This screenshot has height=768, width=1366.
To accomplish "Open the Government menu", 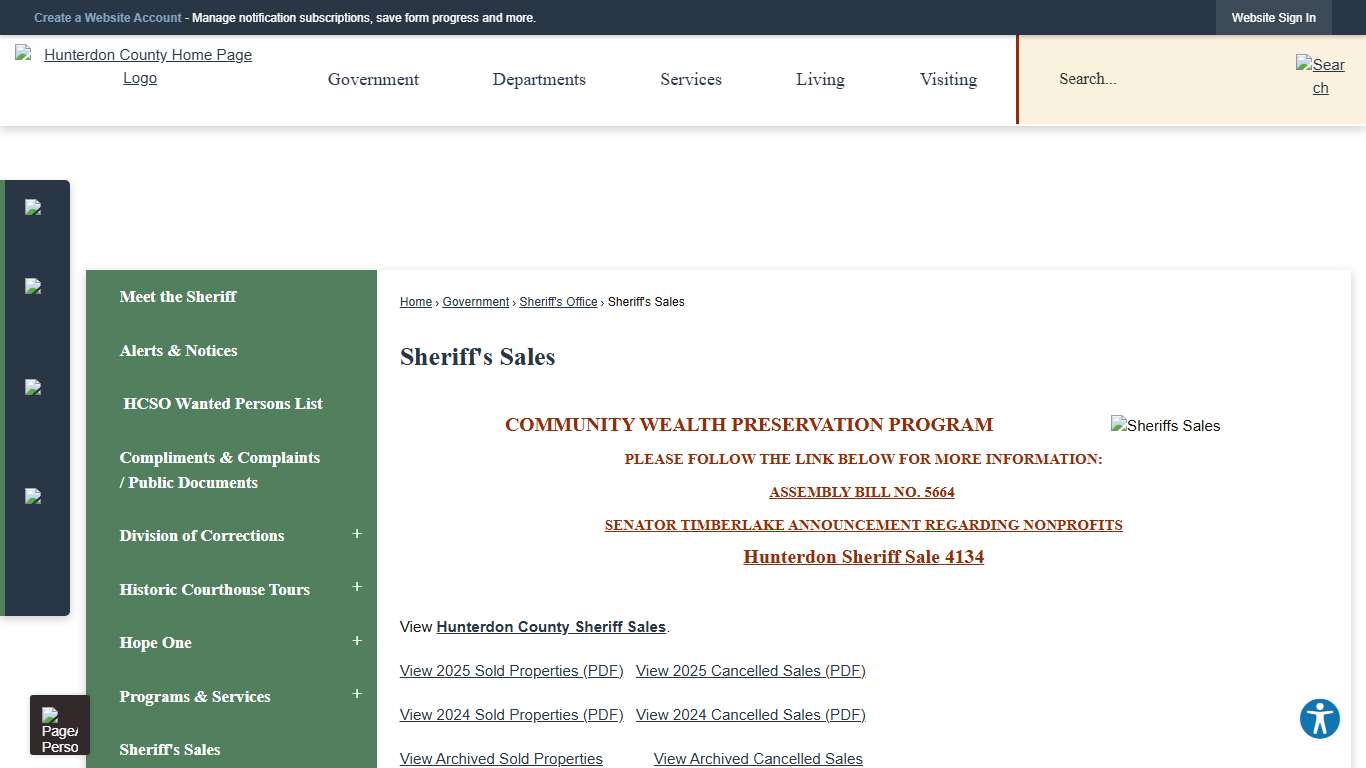I will pos(373,79).
